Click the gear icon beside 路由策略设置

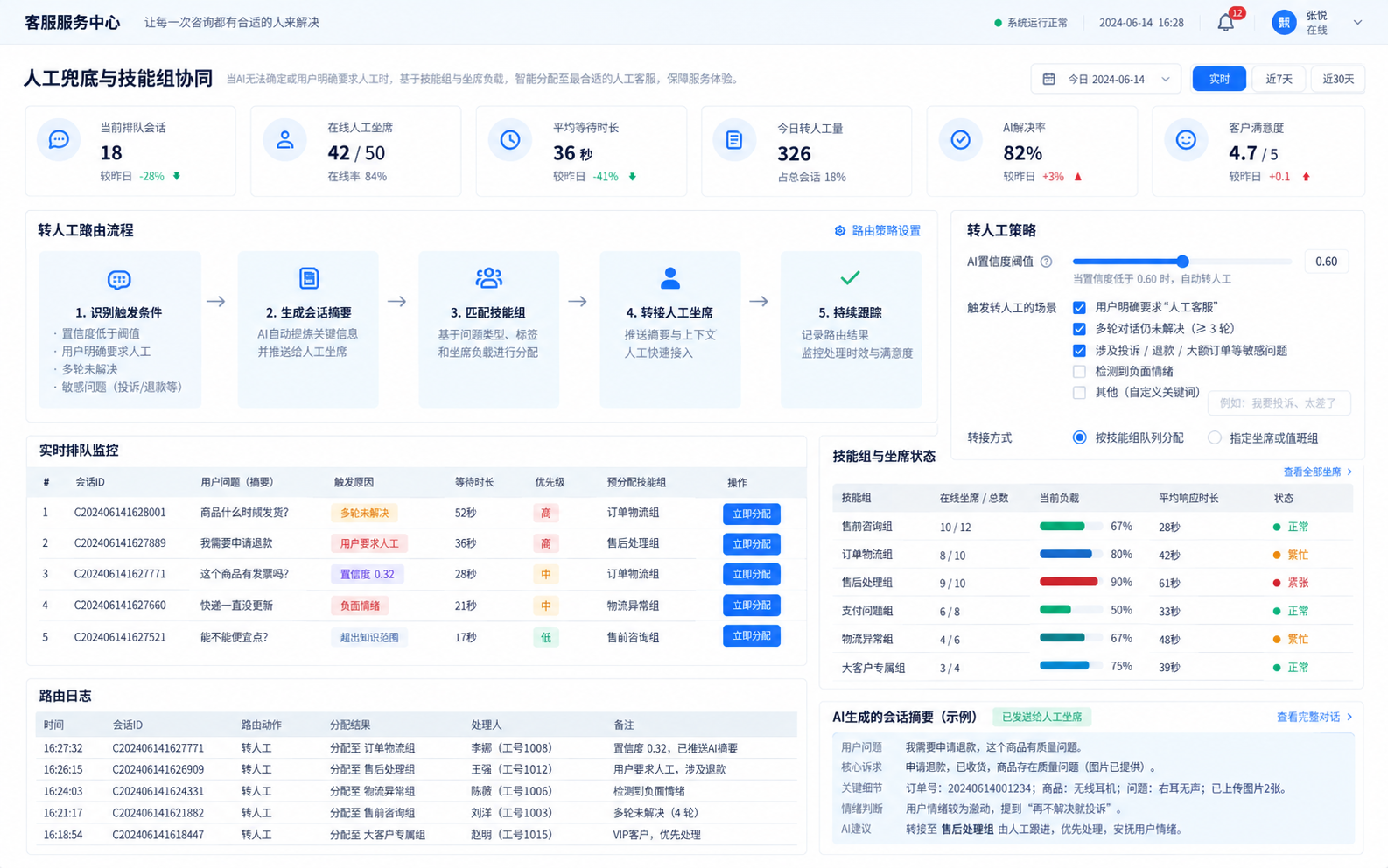(x=840, y=231)
